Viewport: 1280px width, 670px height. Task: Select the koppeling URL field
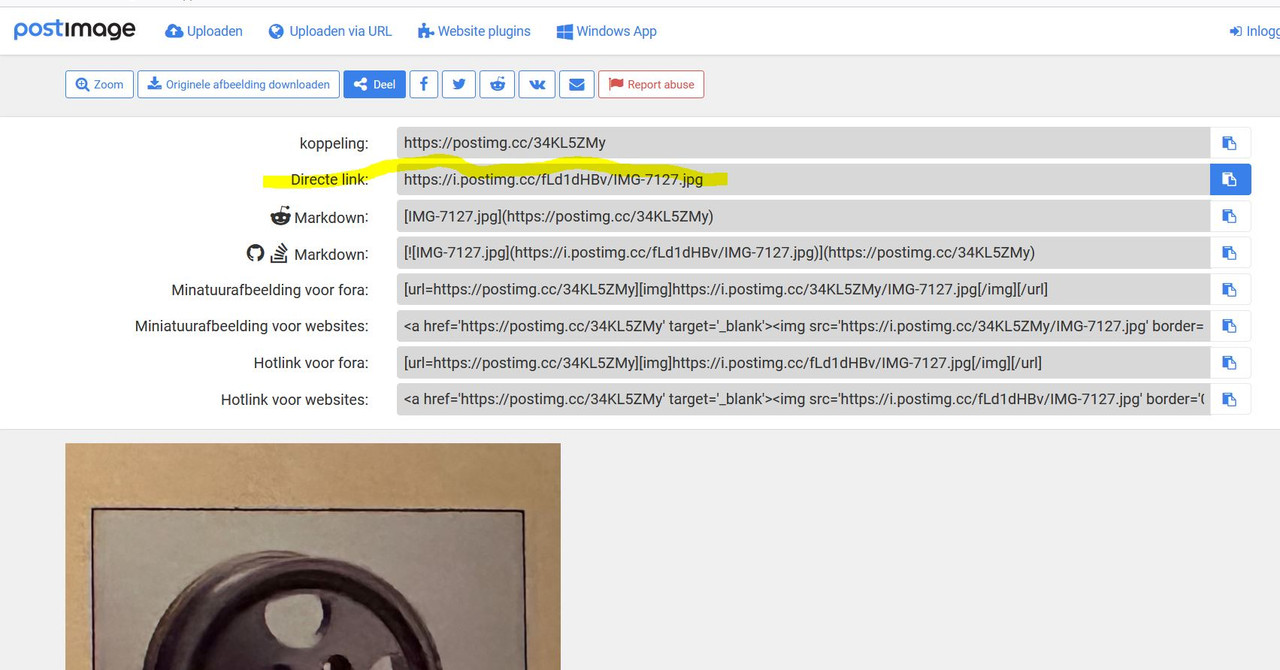pyautogui.click(x=803, y=143)
